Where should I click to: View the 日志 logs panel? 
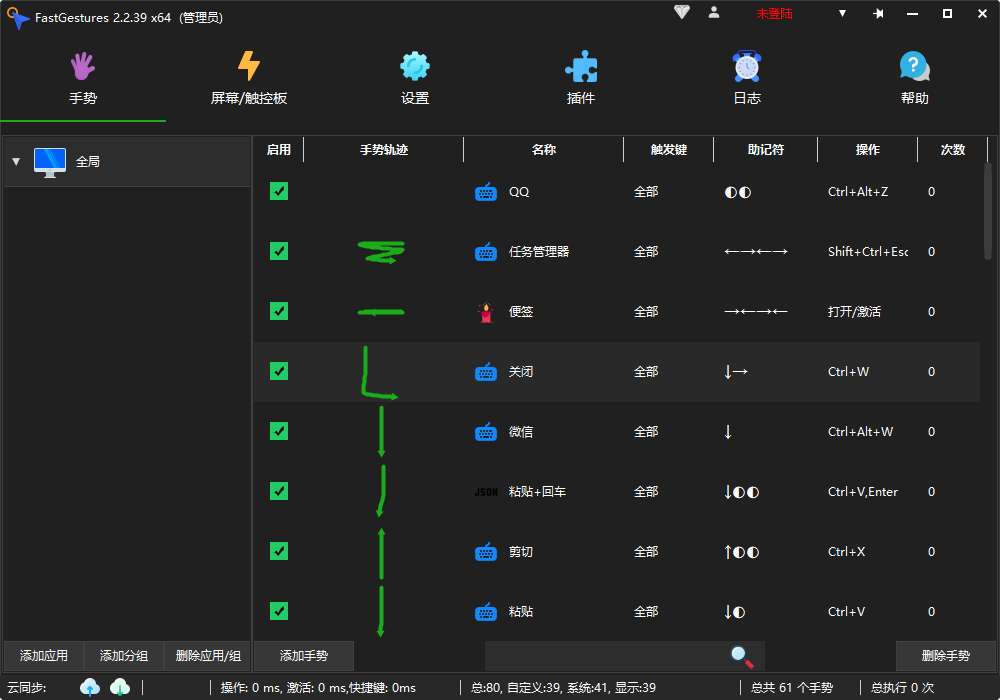point(747,78)
